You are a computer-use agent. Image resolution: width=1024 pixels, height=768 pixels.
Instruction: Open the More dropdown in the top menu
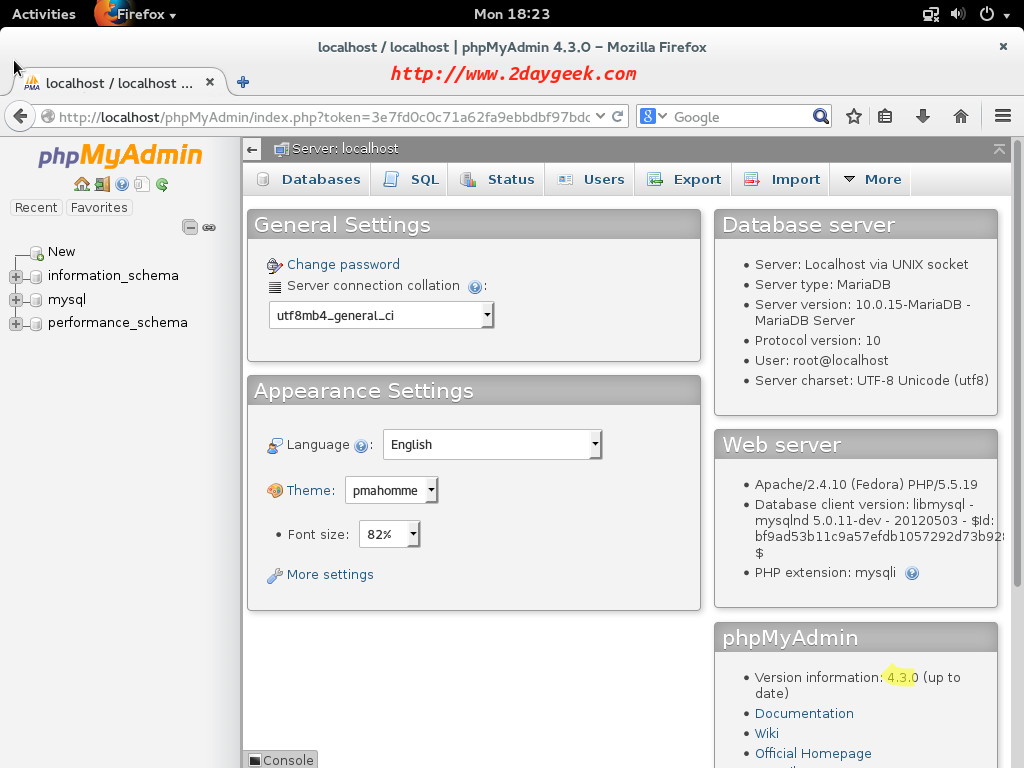click(x=871, y=180)
